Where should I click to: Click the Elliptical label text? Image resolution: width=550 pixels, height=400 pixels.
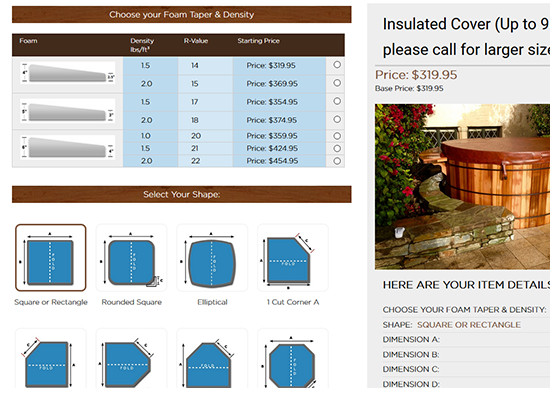click(x=212, y=302)
